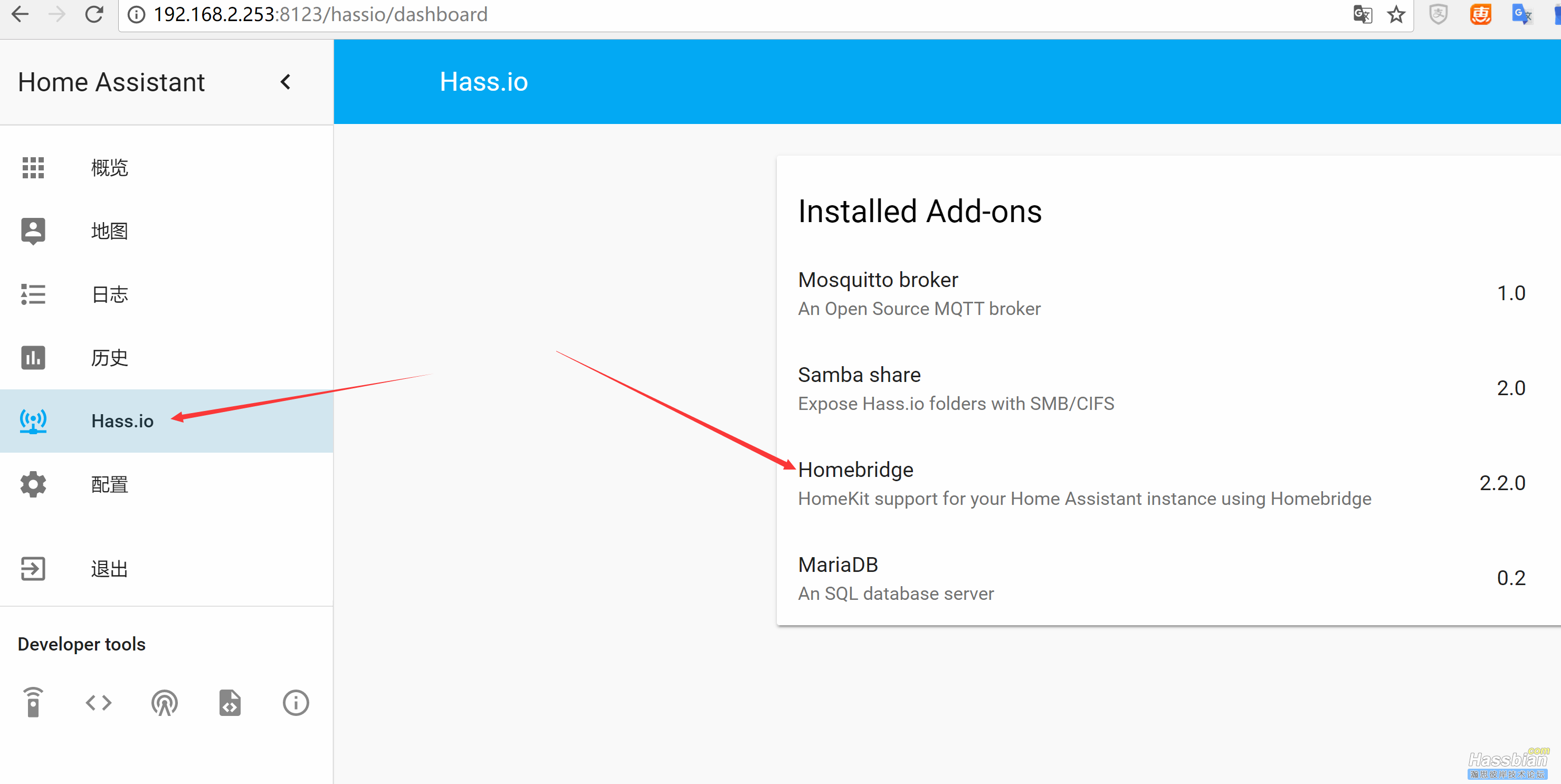
Task: Open the Templates file developer tool
Action: pyautogui.click(x=230, y=703)
